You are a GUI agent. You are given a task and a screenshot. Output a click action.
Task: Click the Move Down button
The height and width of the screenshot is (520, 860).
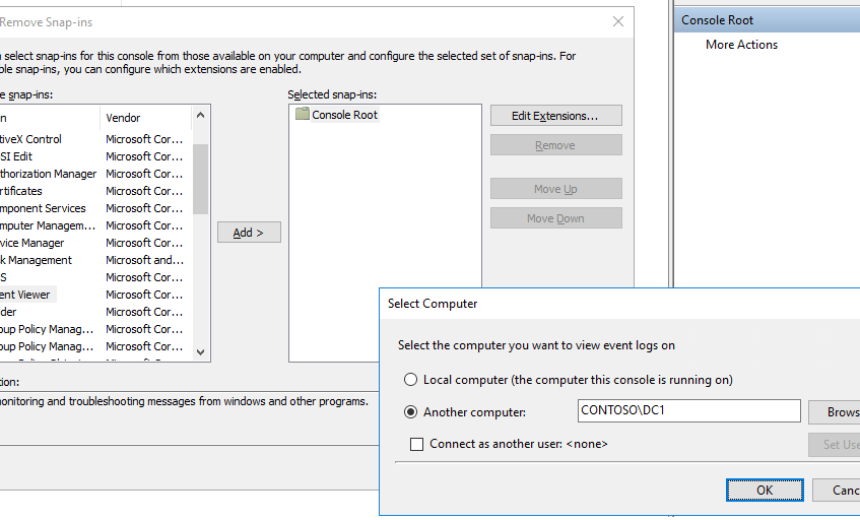click(x=556, y=218)
